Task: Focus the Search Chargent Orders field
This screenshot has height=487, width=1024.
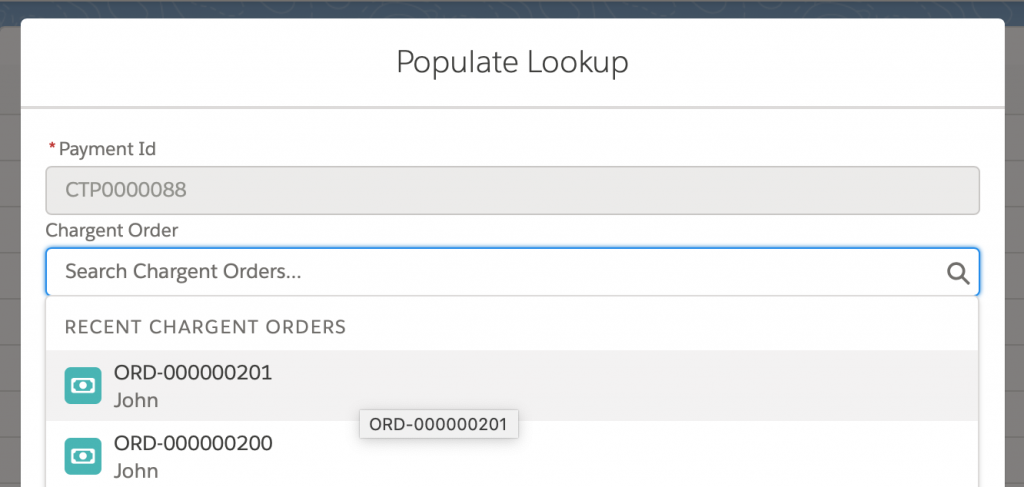Action: point(512,272)
